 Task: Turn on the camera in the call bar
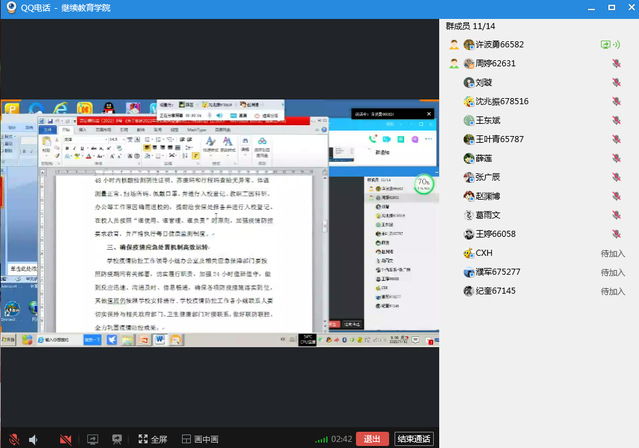[x=66, y=439]
